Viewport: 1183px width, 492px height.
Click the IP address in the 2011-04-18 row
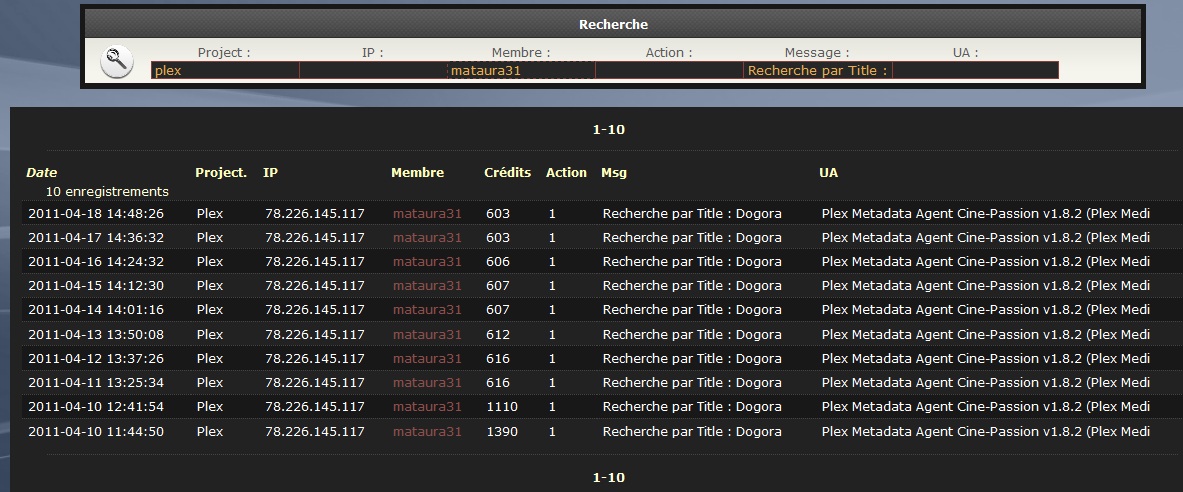315,214
